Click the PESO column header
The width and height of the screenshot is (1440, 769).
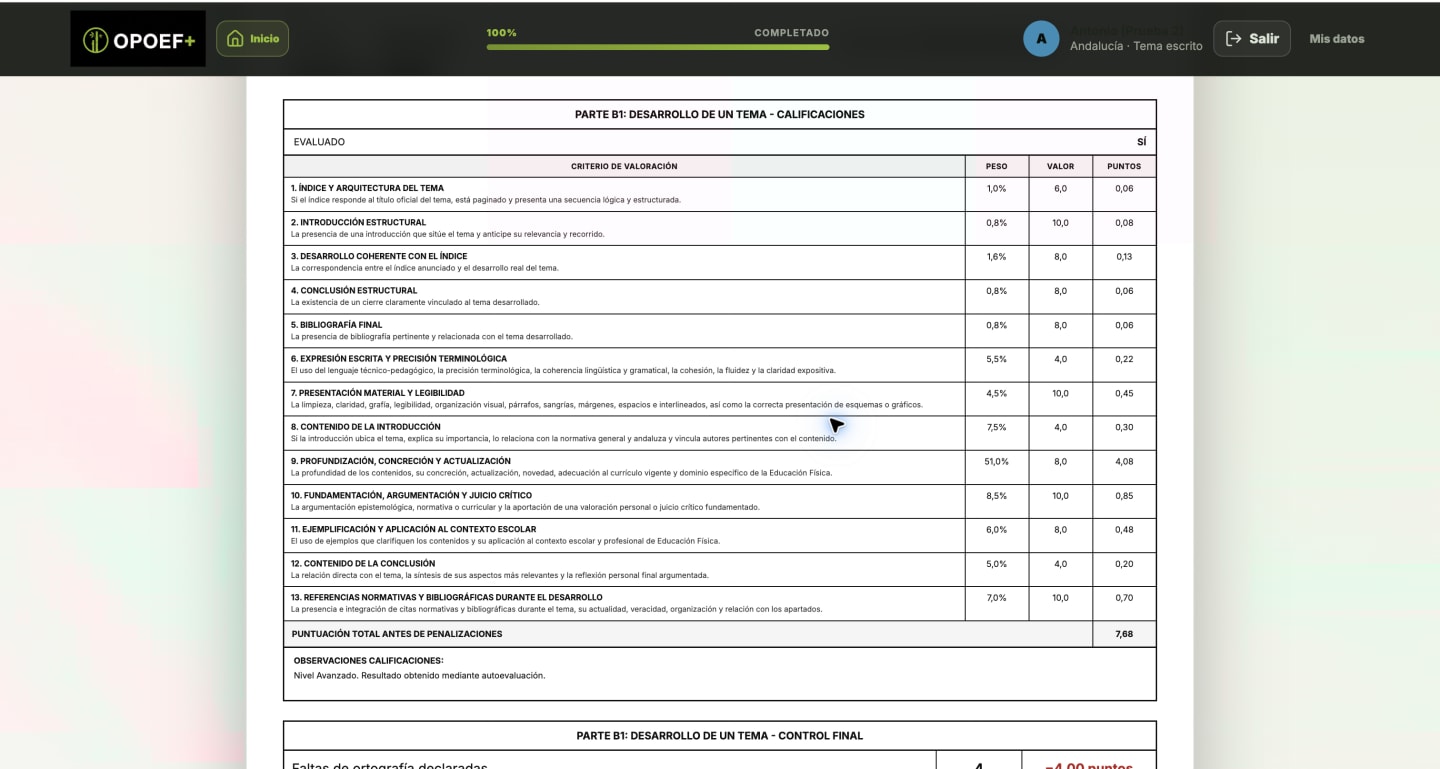[996, 166]
